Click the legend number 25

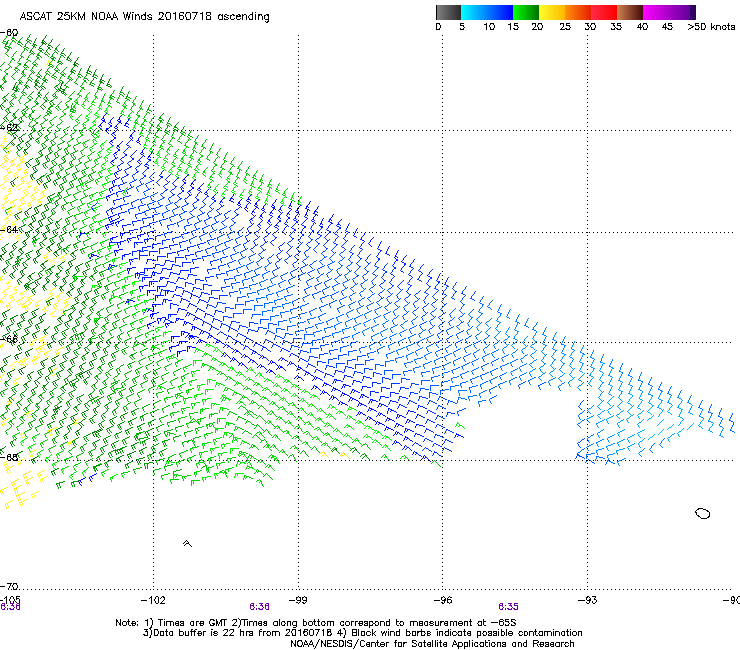[x=565, y=27]
